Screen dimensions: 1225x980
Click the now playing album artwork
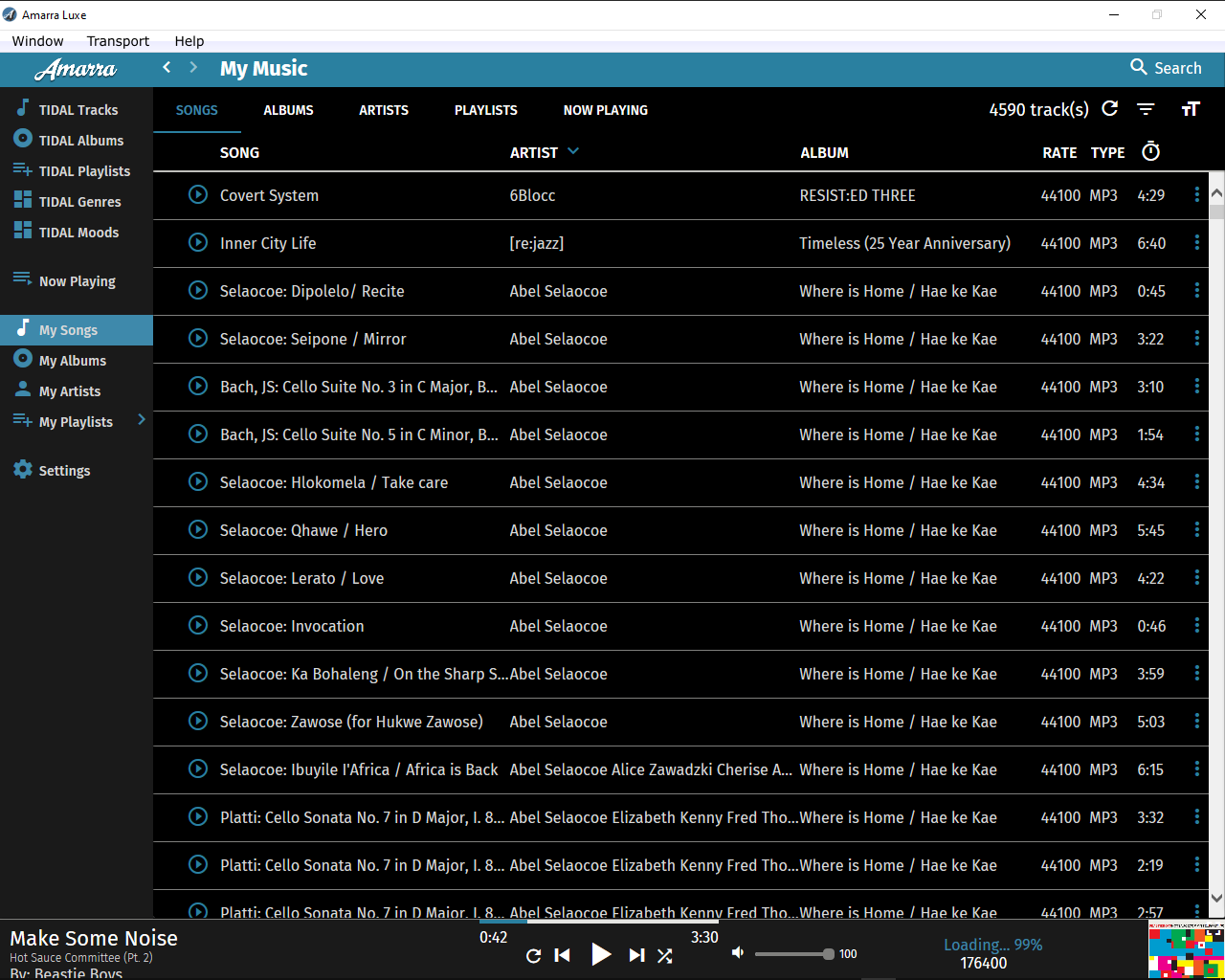(x=1187, y=949)
